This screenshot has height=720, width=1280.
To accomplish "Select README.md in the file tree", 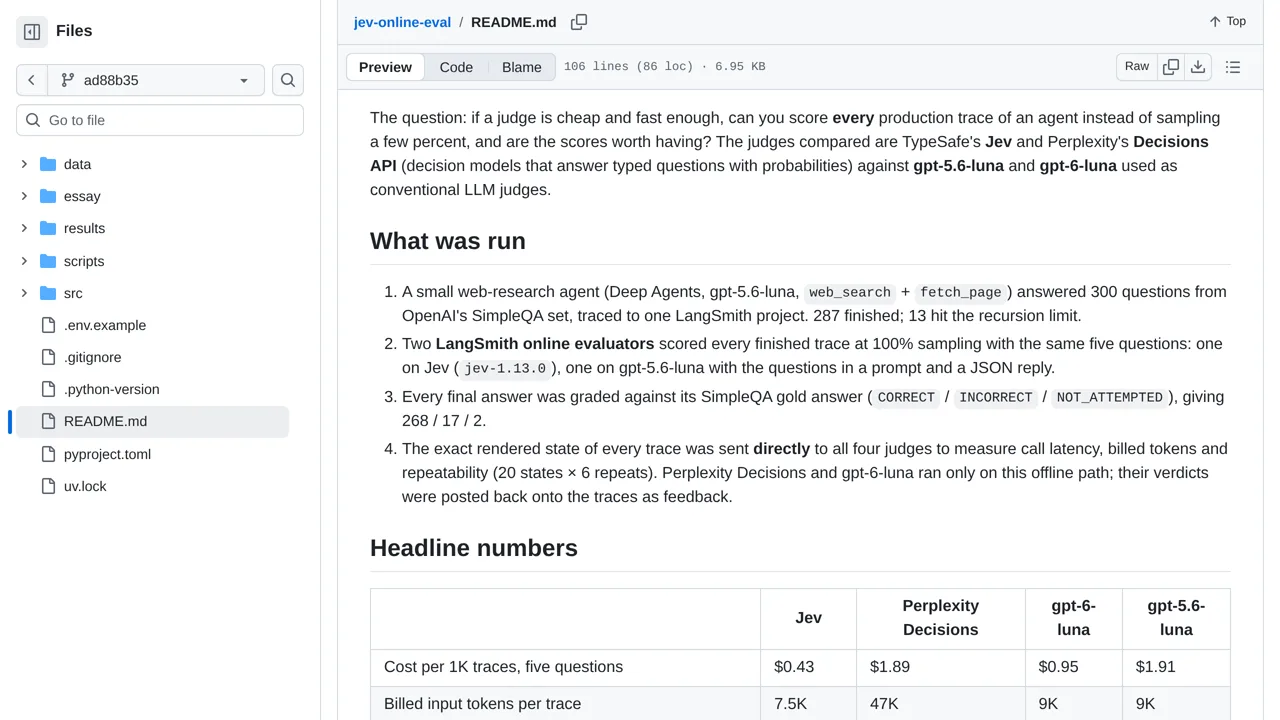I will pos(152,421).
